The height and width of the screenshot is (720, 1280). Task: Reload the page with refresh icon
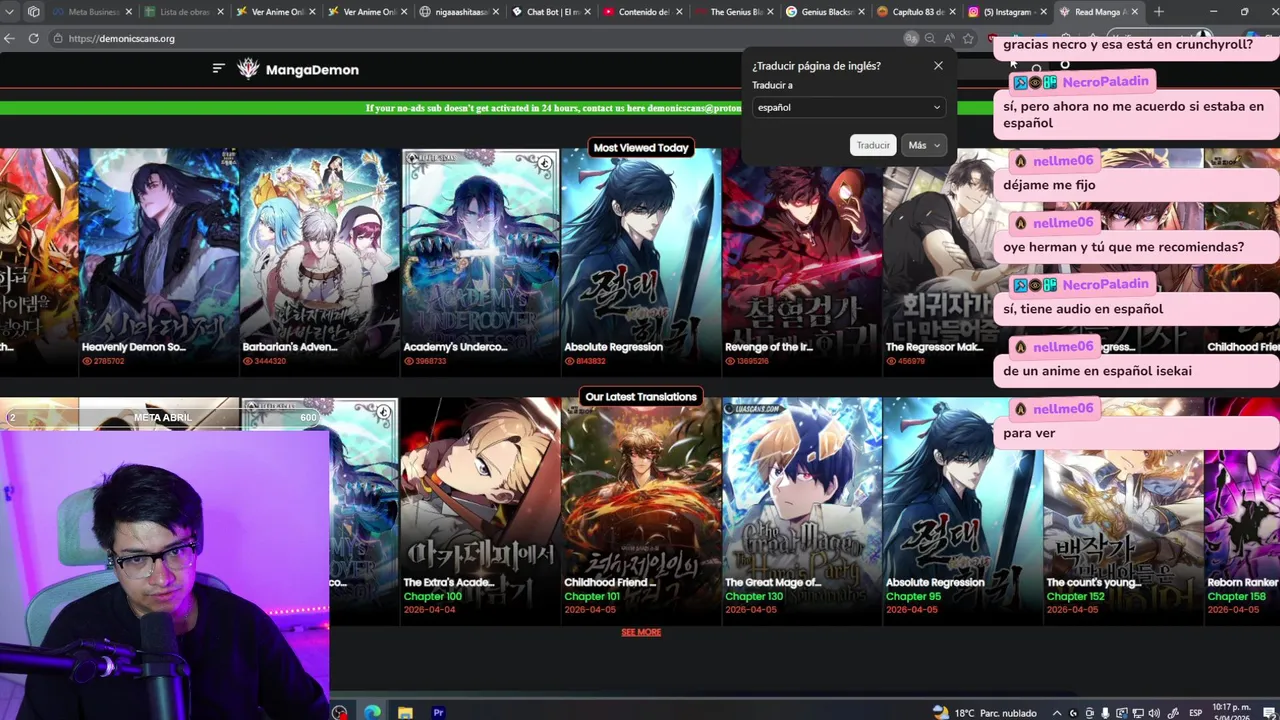(x=33, y=38)
